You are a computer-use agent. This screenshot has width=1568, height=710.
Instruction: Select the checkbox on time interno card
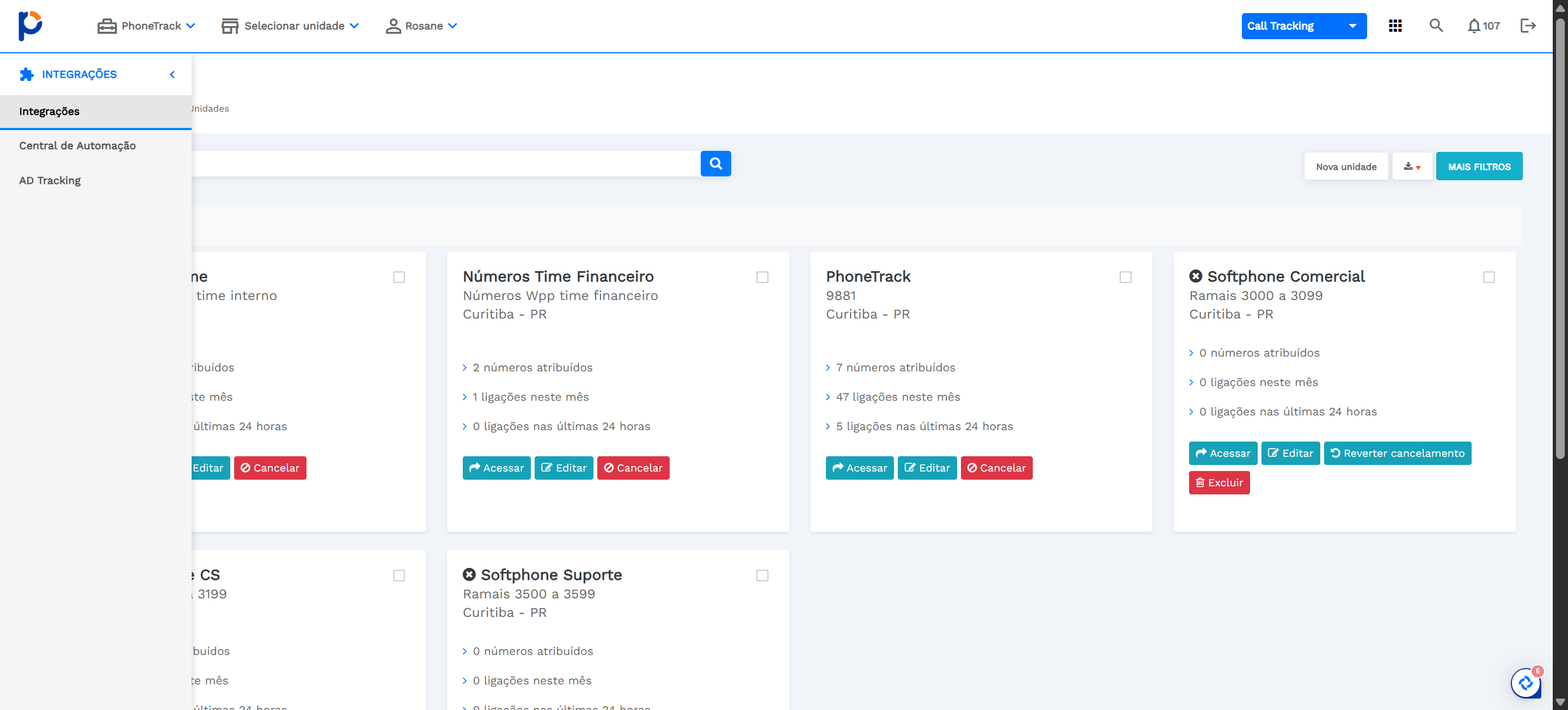(399, 277)
